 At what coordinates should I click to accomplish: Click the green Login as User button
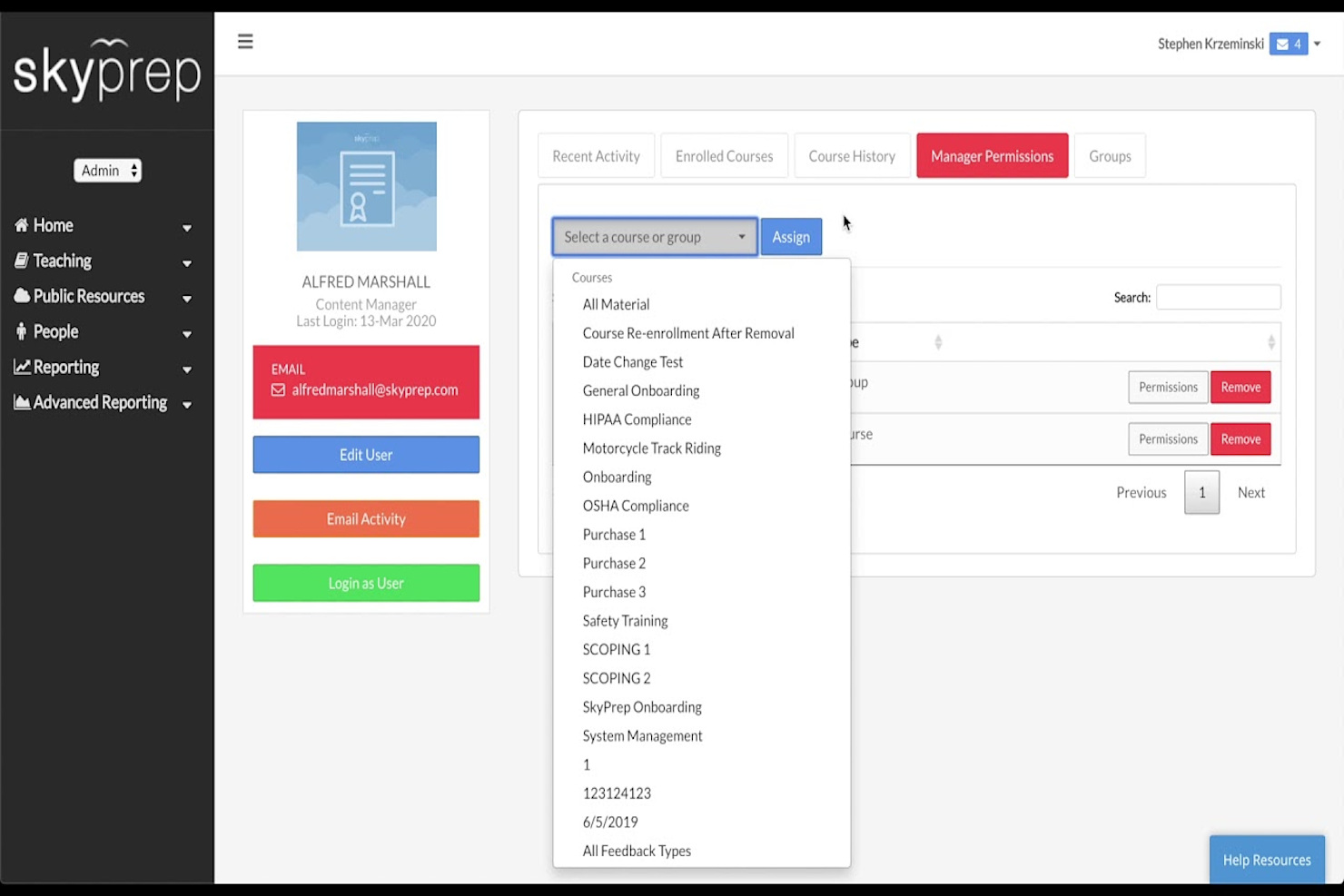tap(366, 583)
